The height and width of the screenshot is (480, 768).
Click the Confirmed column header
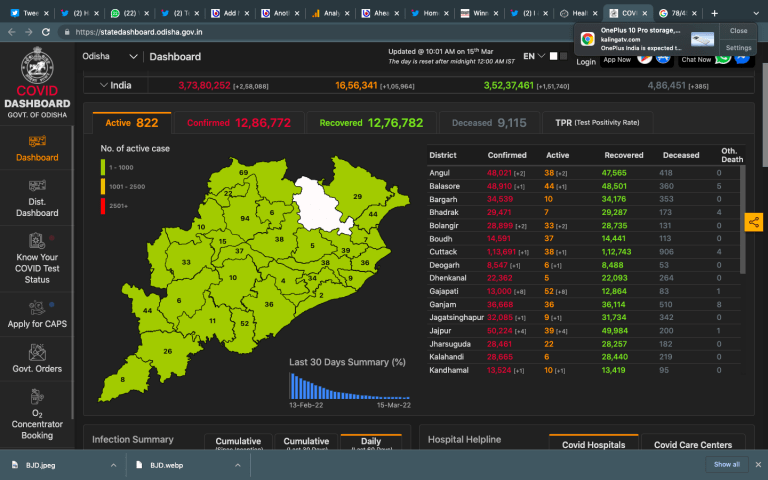(507, 155)
